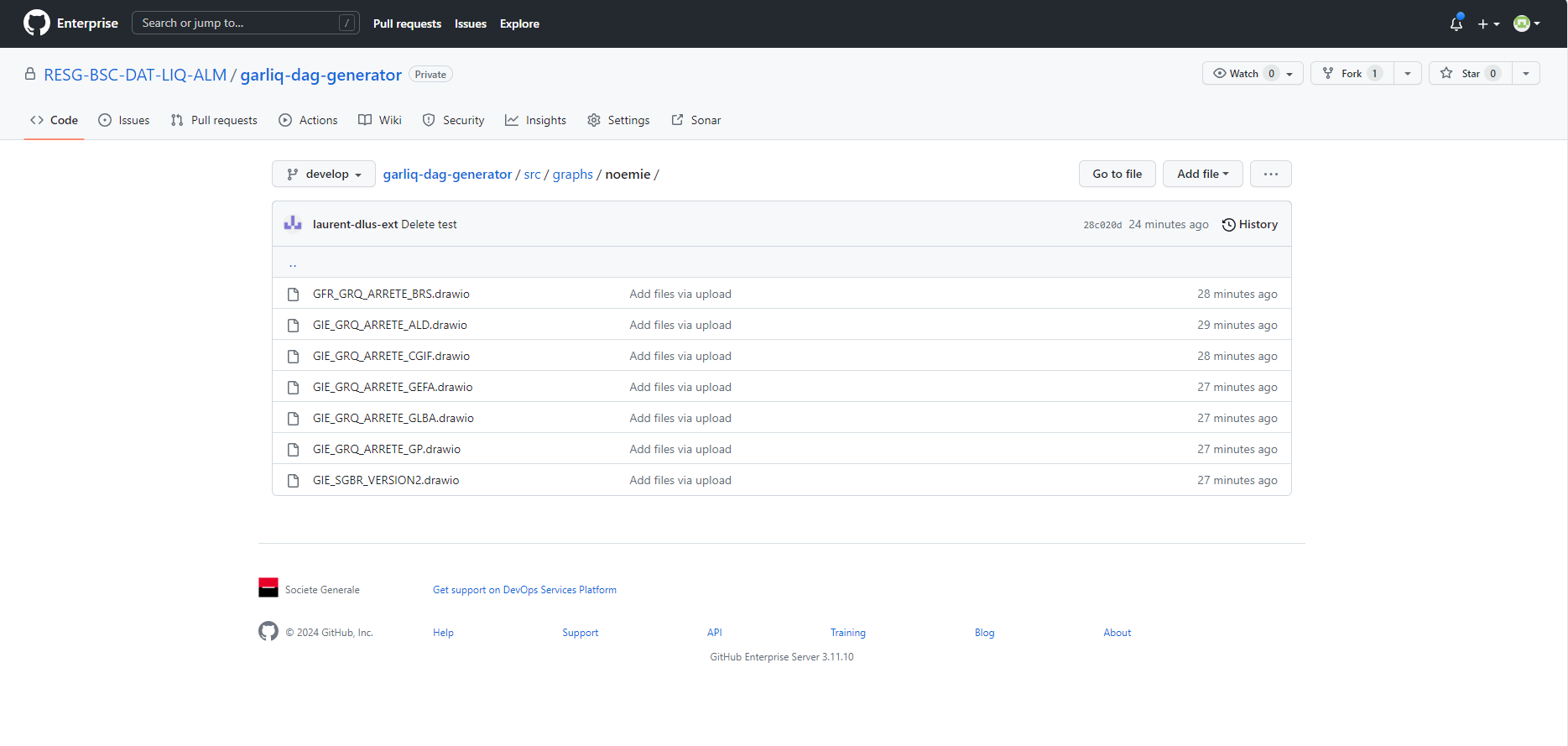This screenshot has height=746, width=1568.
Task: Click the Fork button
Action: click(1352, 74)
